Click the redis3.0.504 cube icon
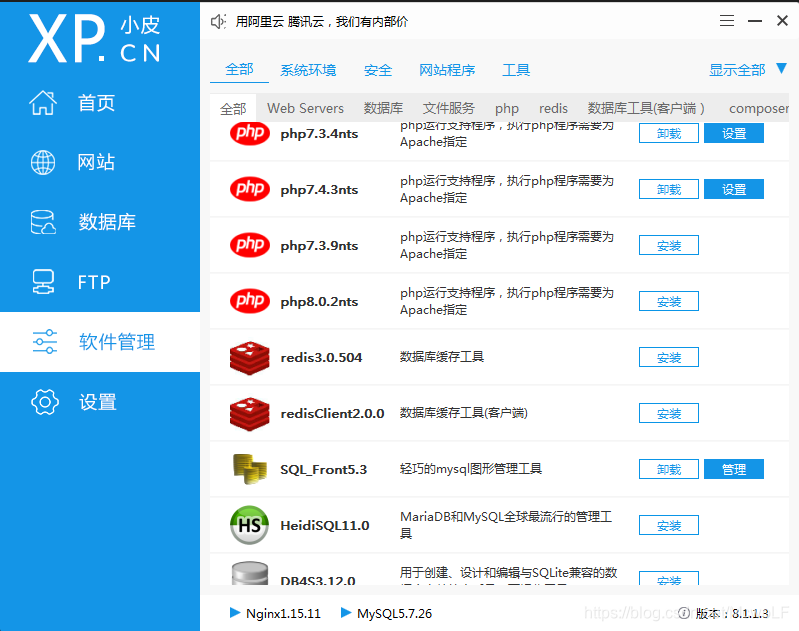Screen dimensions: 799x631 pyautogui.click(x=250, y=358)
